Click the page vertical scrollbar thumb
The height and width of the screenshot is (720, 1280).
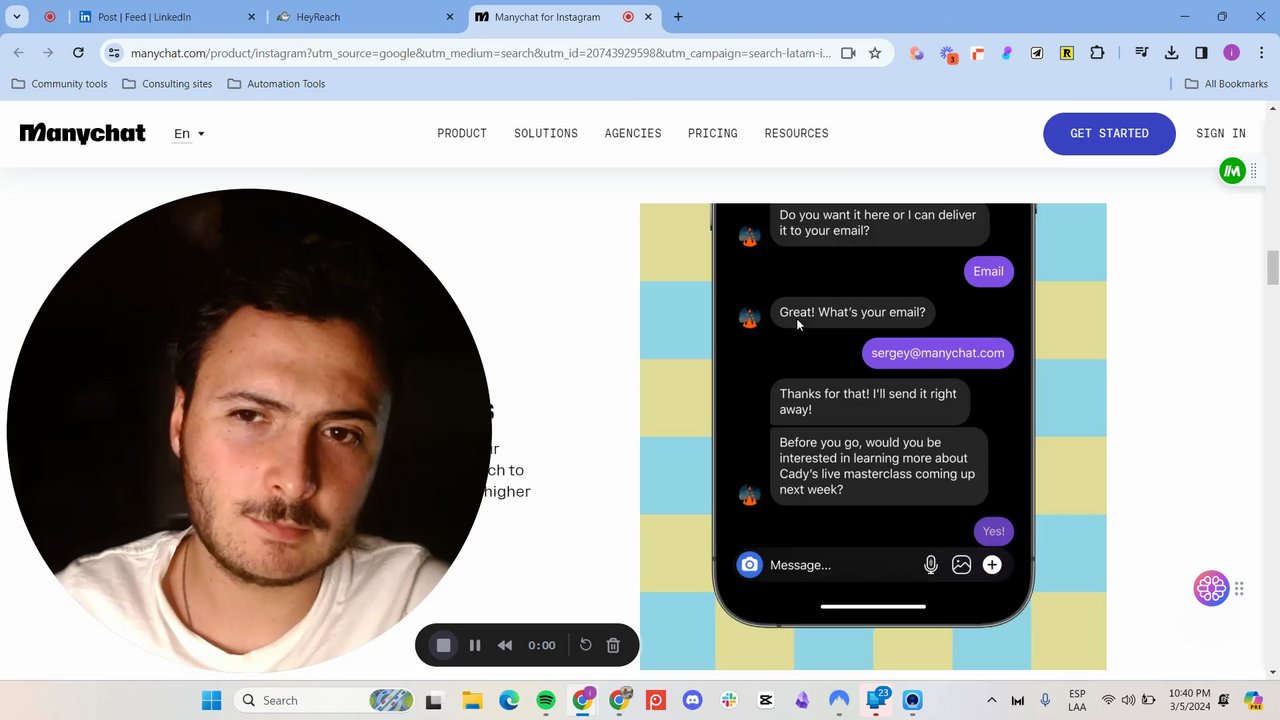coord(1273,267)
